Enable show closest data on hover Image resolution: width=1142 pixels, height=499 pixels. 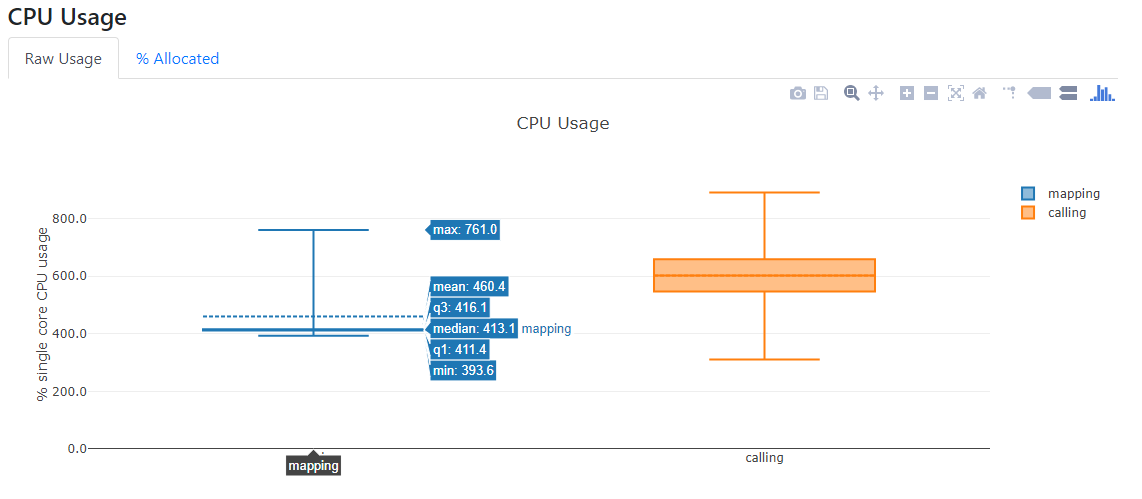[x=1039, y=93]
